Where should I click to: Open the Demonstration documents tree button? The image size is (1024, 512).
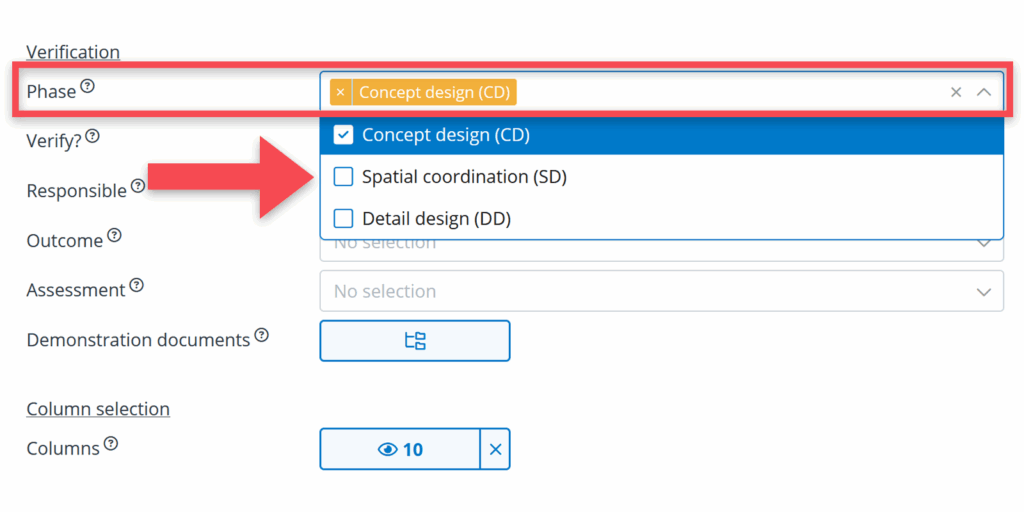point(415,341)
